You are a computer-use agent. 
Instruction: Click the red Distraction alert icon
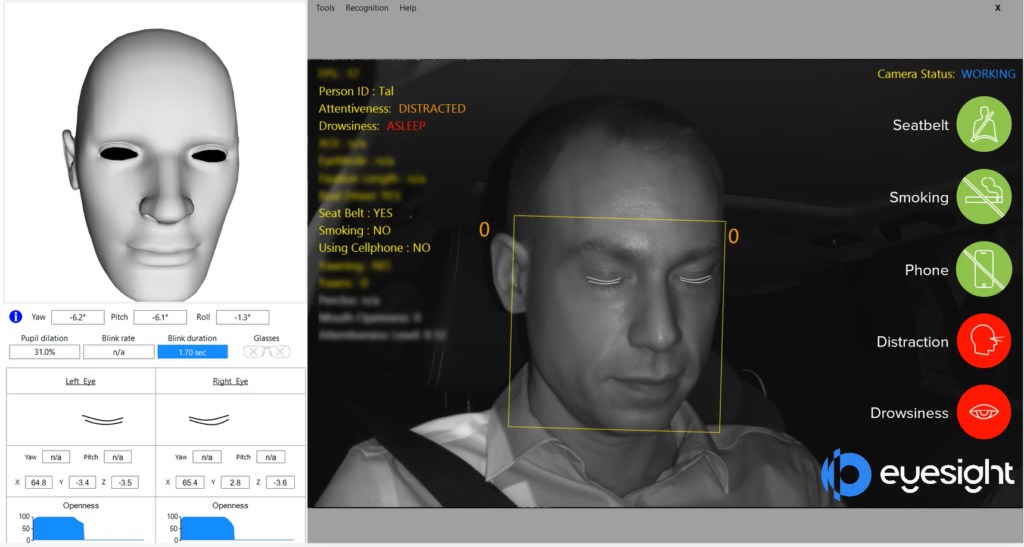click(986, 341)
